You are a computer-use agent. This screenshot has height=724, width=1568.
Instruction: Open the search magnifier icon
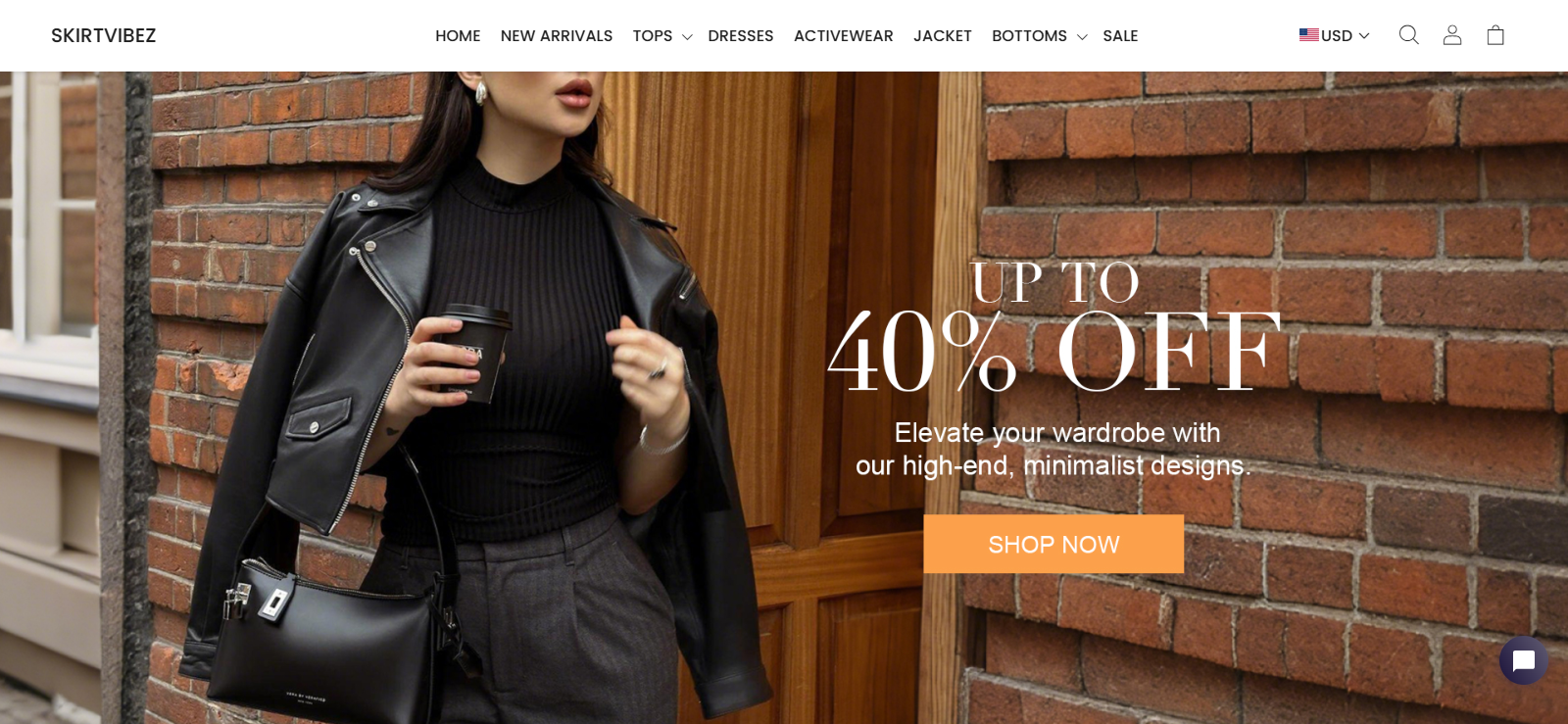(1408, 35)
